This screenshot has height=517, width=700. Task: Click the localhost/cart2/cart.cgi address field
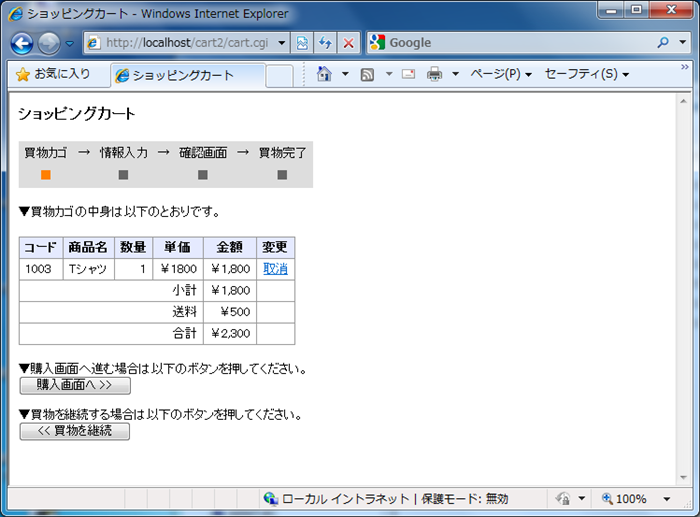tap(186, 43)
